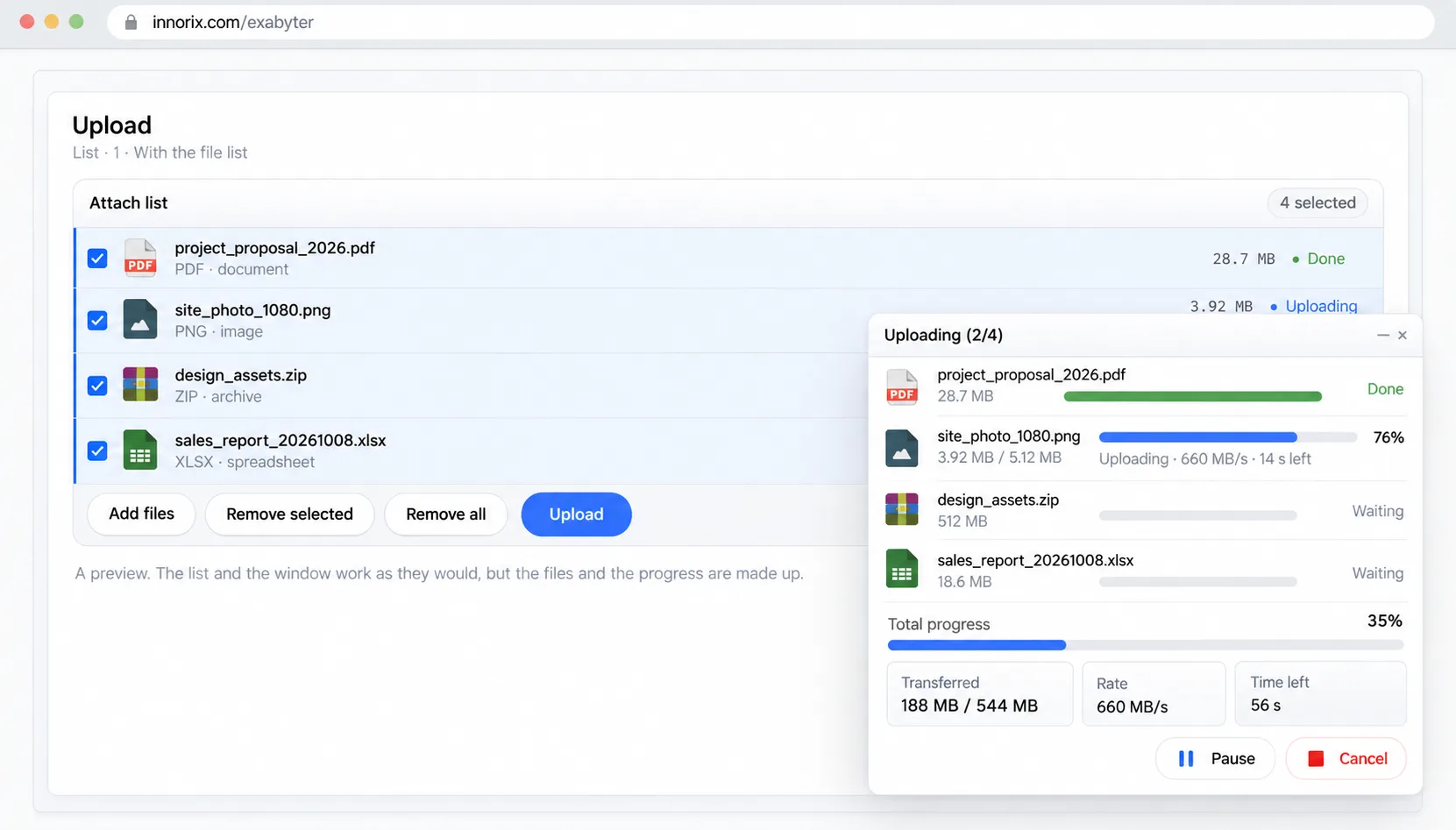Screen dimensions: 1456x830
Task: Click the '76%' progress value
Action: coord(1389,437)
